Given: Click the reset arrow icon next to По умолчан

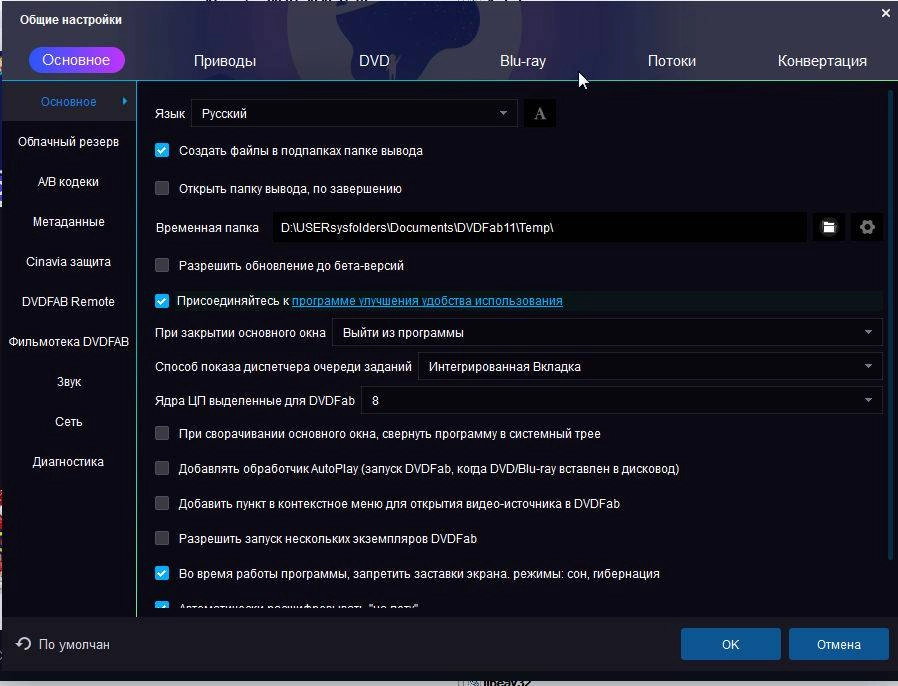Looking at the screenshot, I should coord(23,644).
